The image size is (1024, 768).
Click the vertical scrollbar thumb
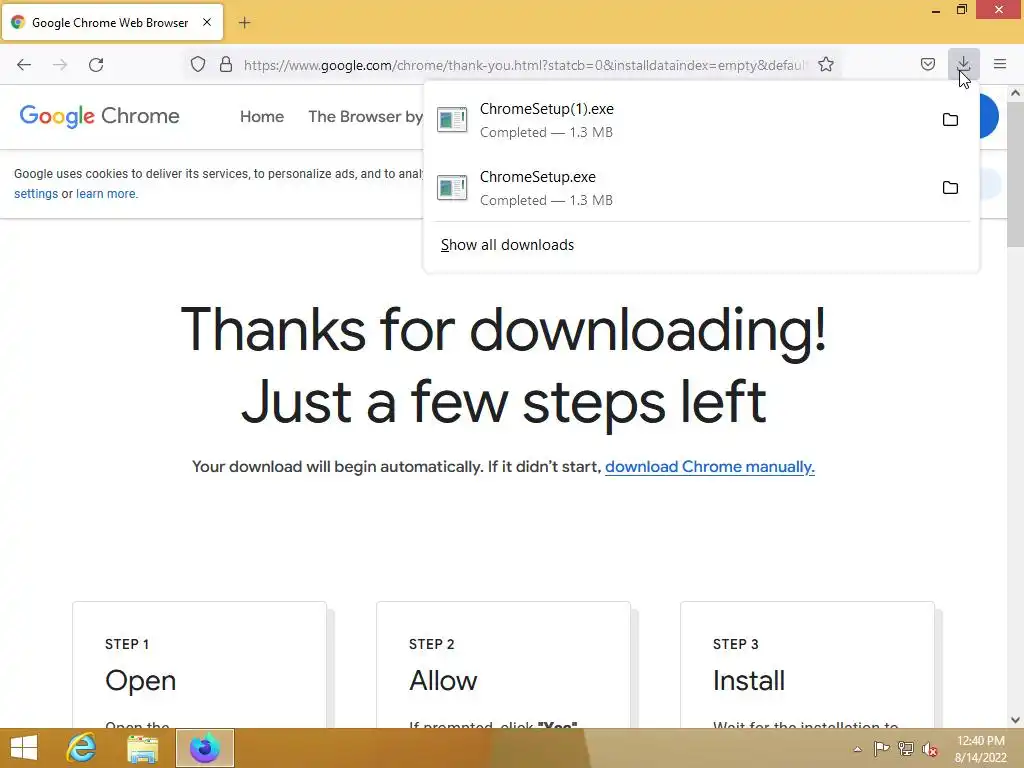[x=1015, y=174]
